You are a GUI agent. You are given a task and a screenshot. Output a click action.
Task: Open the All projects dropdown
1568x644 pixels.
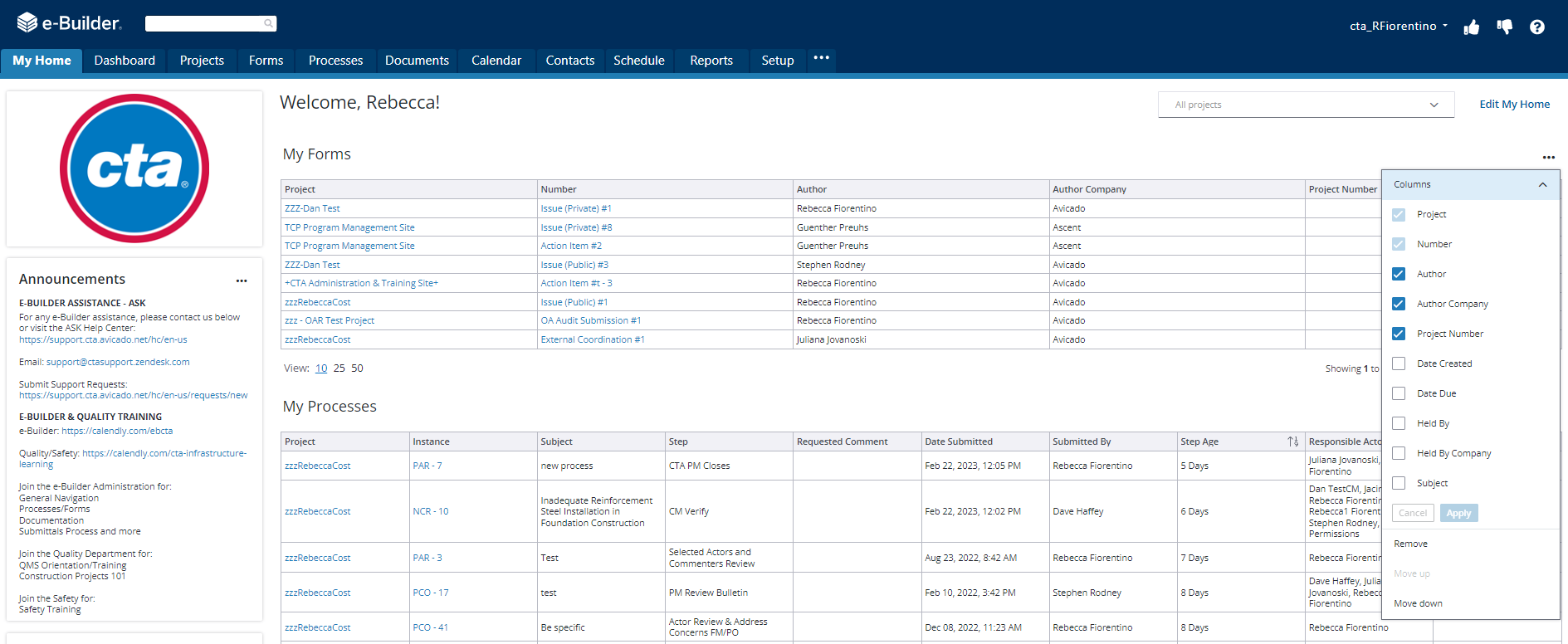click(1306, 105)
